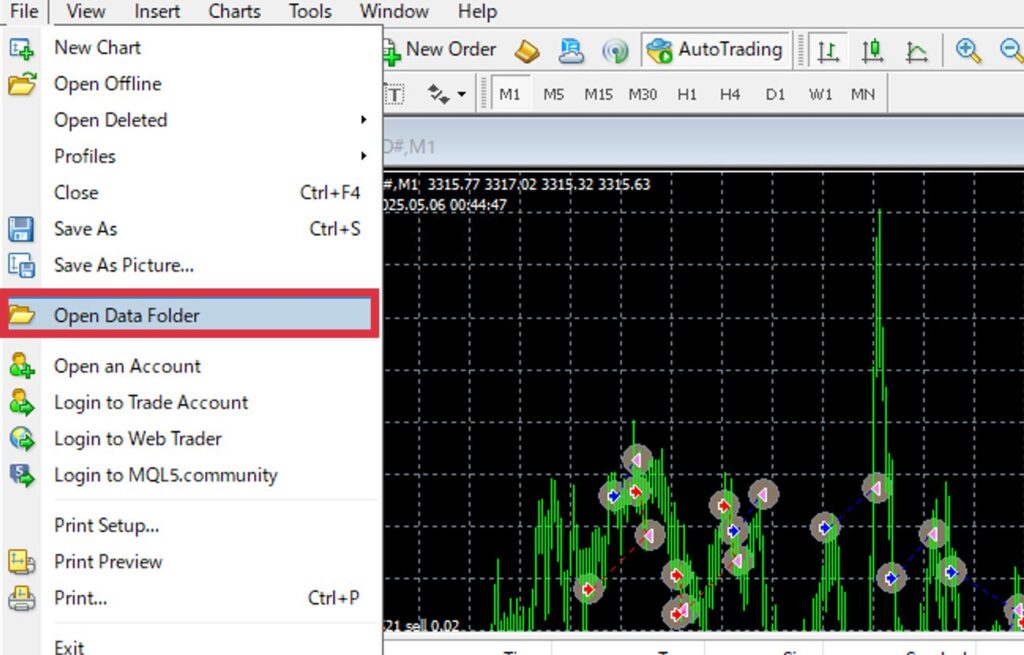The height and width of the screenshot is (655, 1024).
Task: Open the Help menu
Action: coord(477,11)
